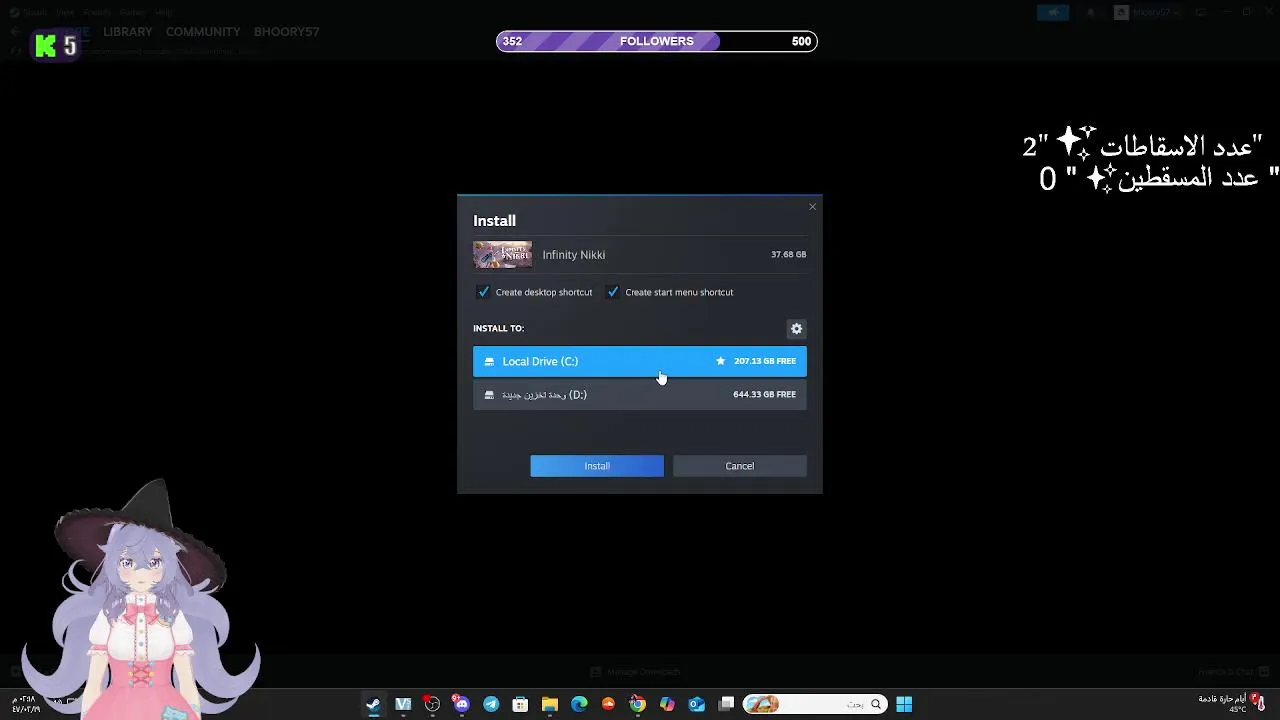Click the LIBRARY tab in Steam window

pyautogui.click(x=128, y=32)
